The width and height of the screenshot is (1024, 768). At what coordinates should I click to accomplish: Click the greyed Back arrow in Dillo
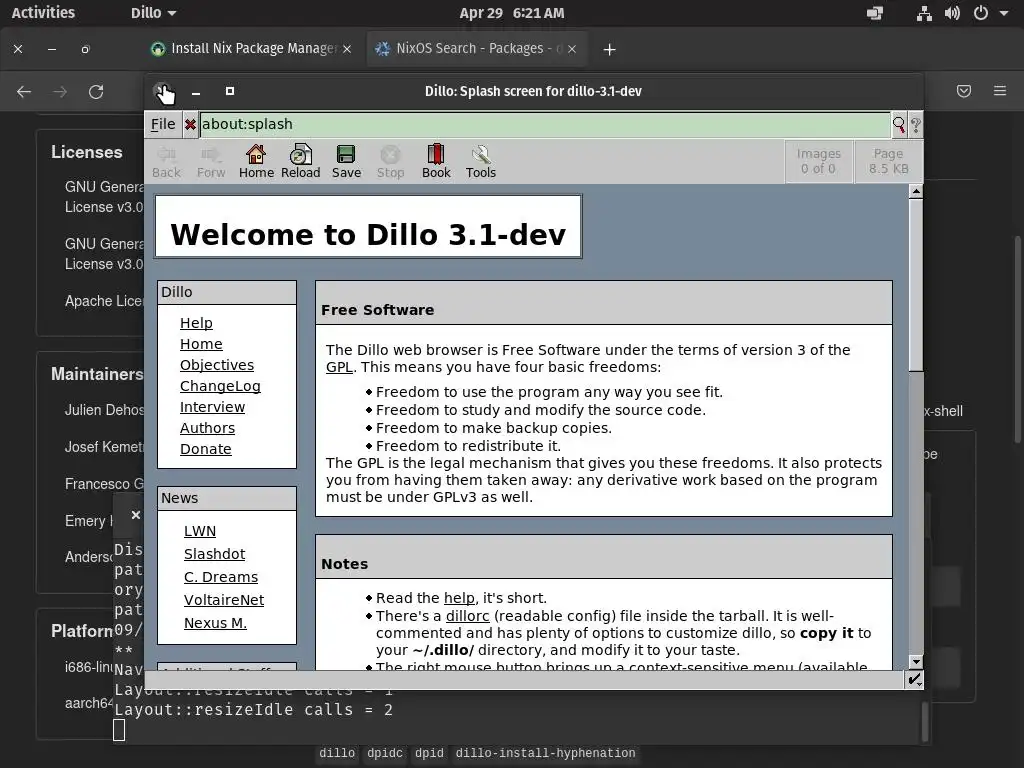pyautogui.click(x=166, y=161)
